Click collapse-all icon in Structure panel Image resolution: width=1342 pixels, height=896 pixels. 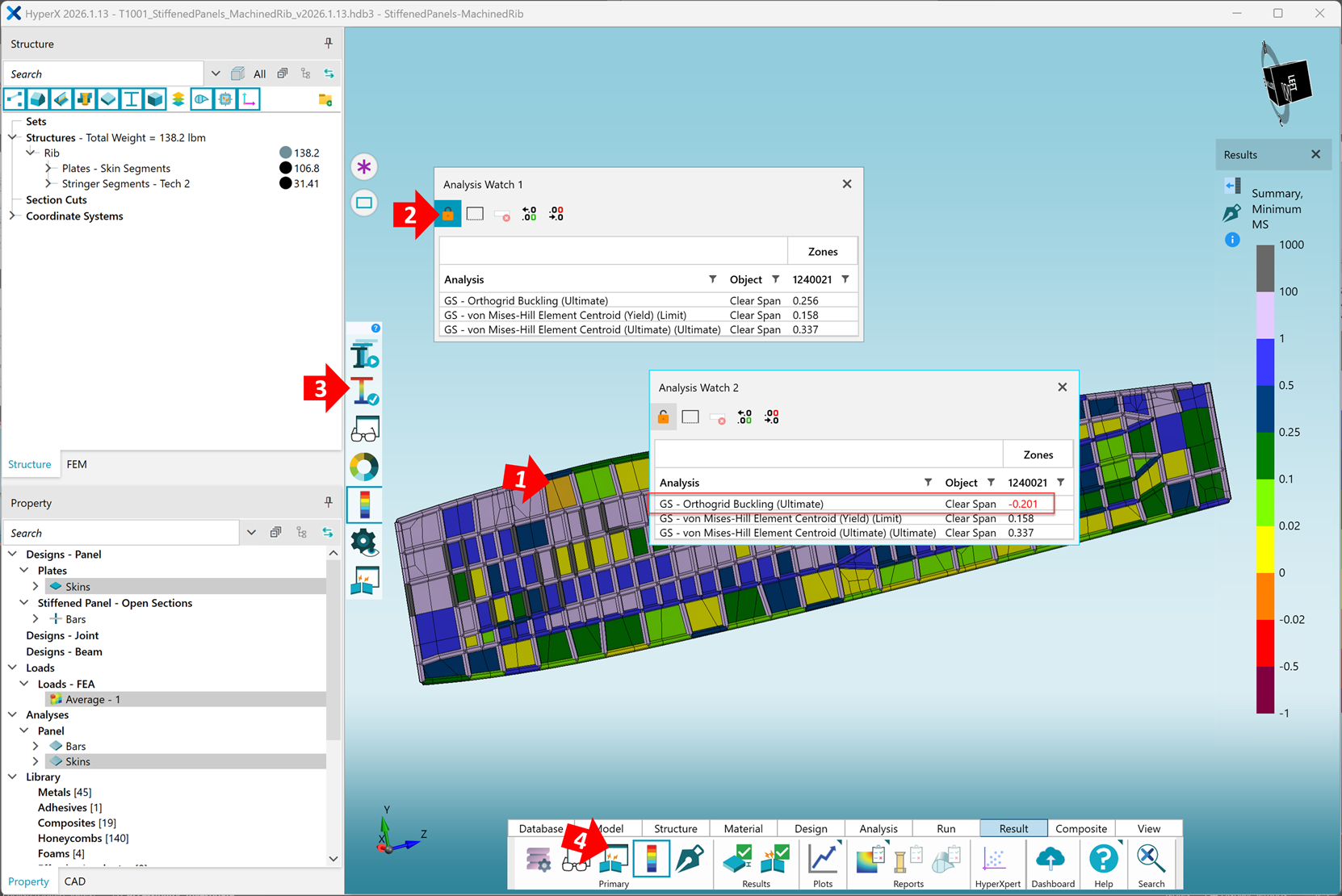[x=283, y=73]
